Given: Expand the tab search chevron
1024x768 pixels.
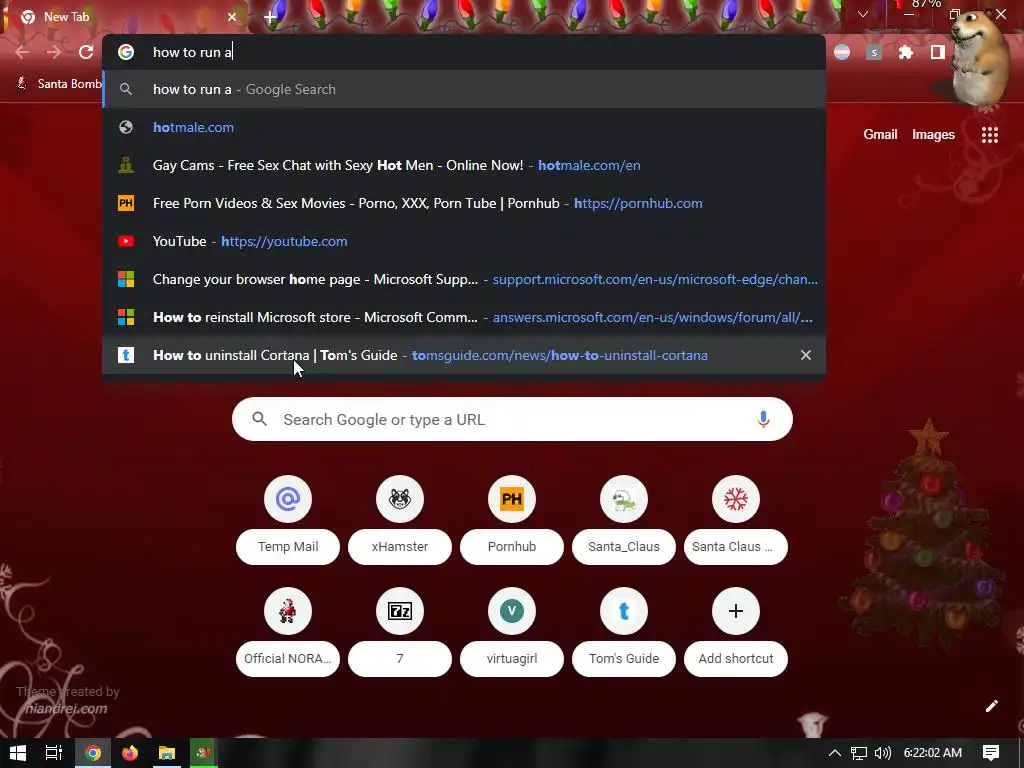Looking at the screenshot, I should tap(863, 14).
